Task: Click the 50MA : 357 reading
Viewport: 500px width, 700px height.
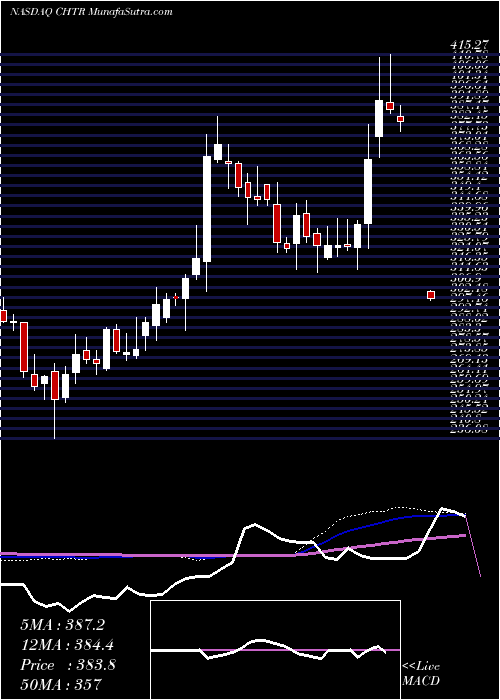Action: tap(61, 685)
